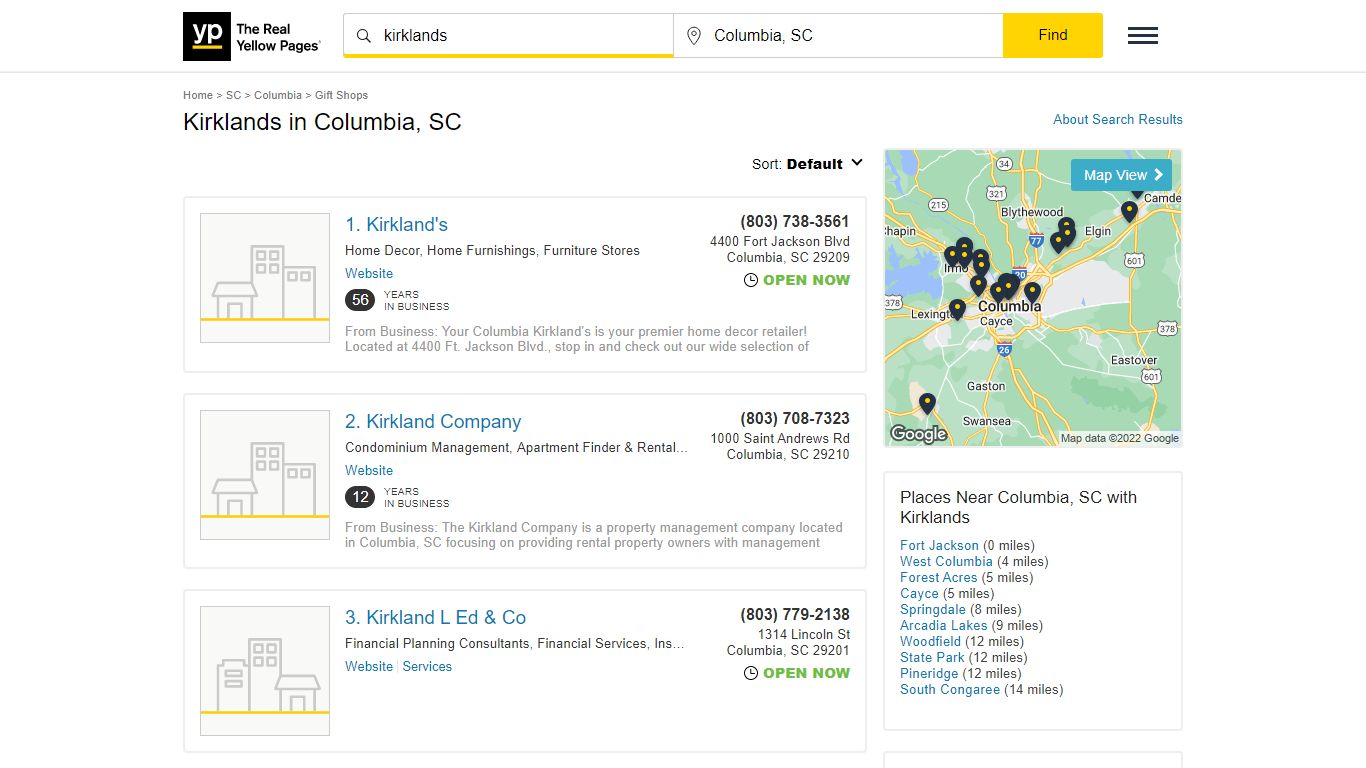Click the Map View button
Viewport: 1366px width, 768px height.
click(x=1121, y=175)
